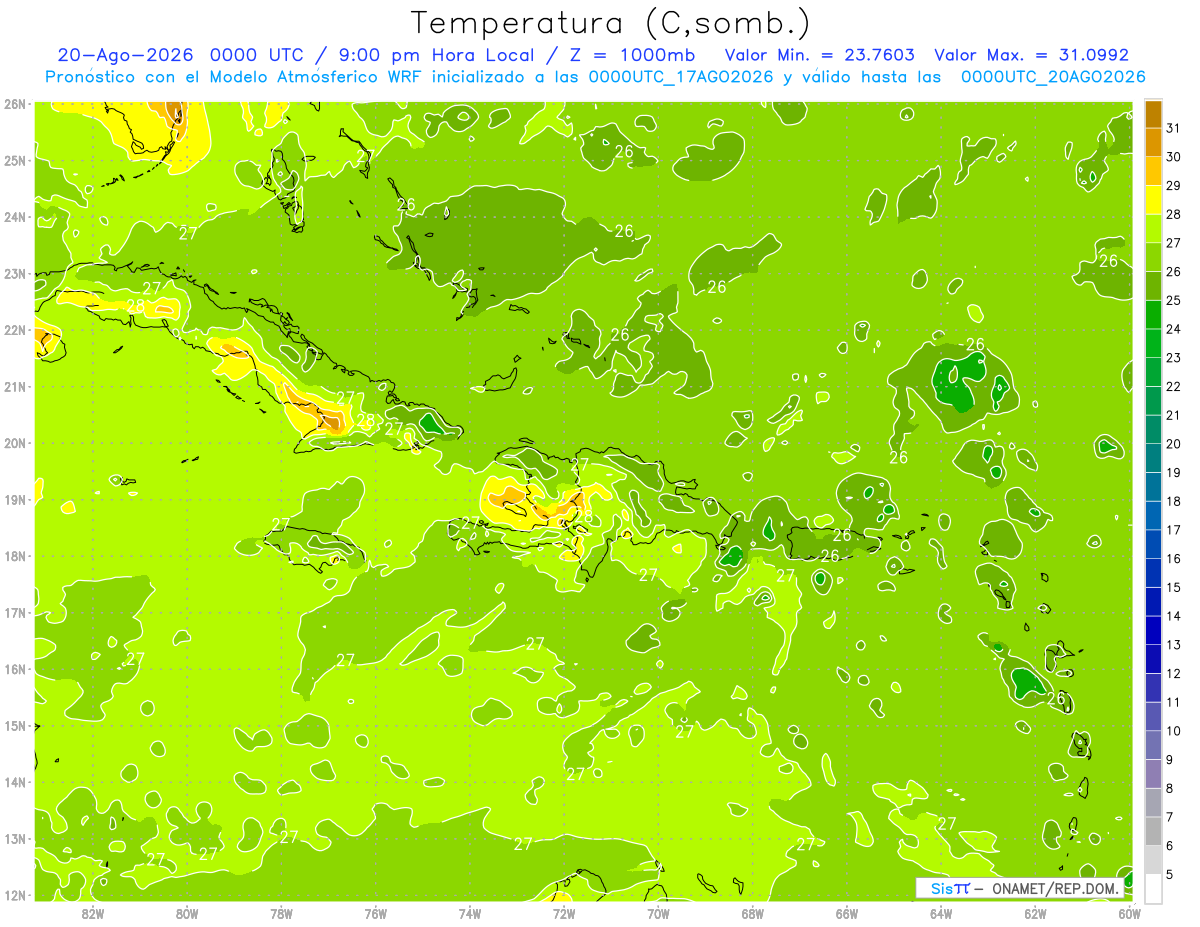Click the '64W' longitude axis label
The height and width of the screenshot is (927, 1200).
(x=941, y=912)
